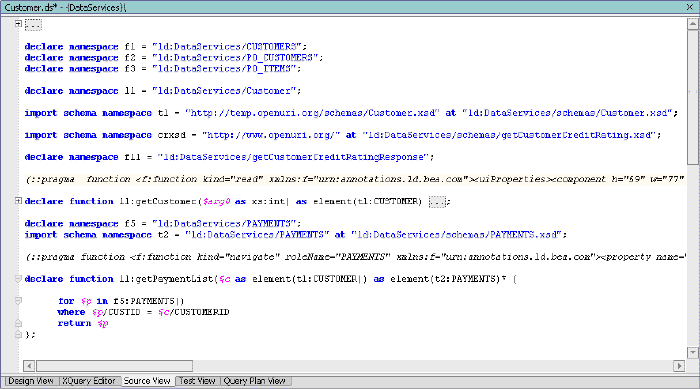Switch to the Design View tab
The image size is (700, 389).
tap(31, 381)
